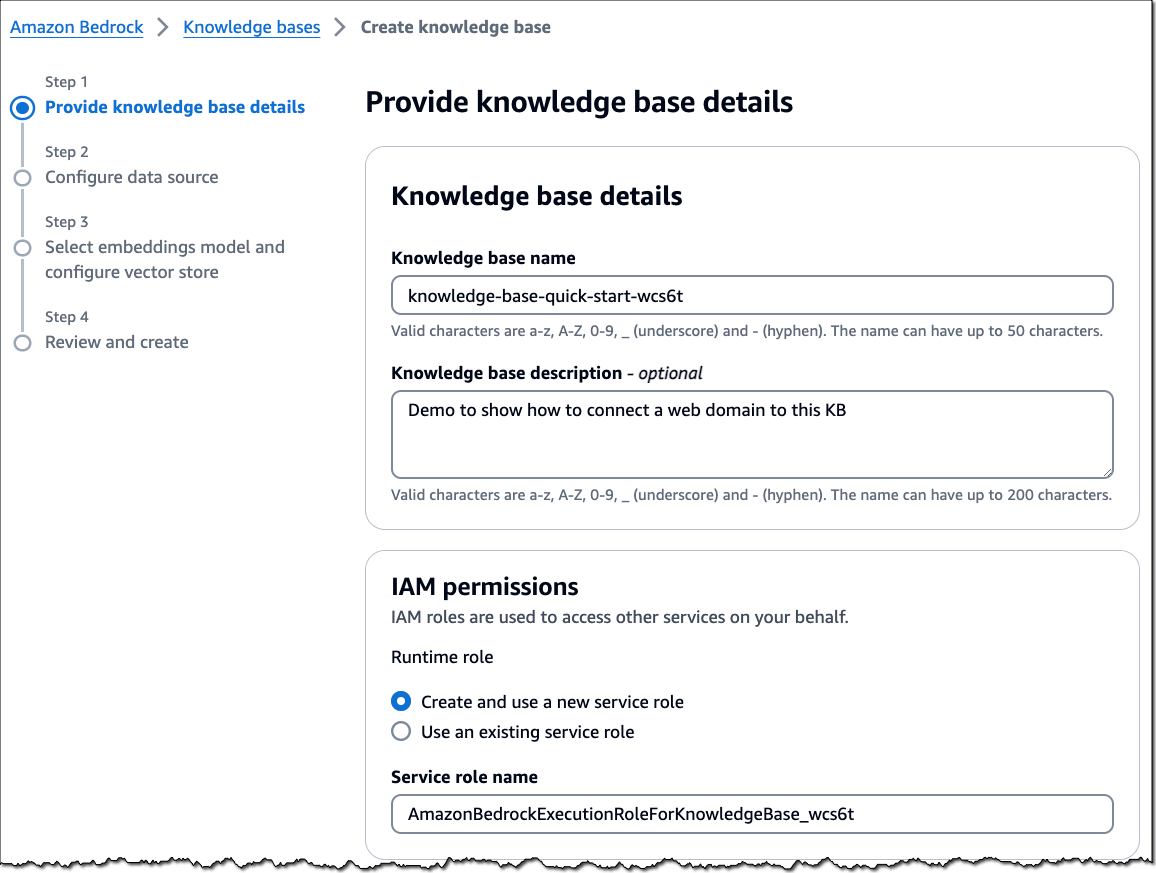Enable Create and use a new service role
Screen dimensions: 1156x873
click(x=401, y=701)
